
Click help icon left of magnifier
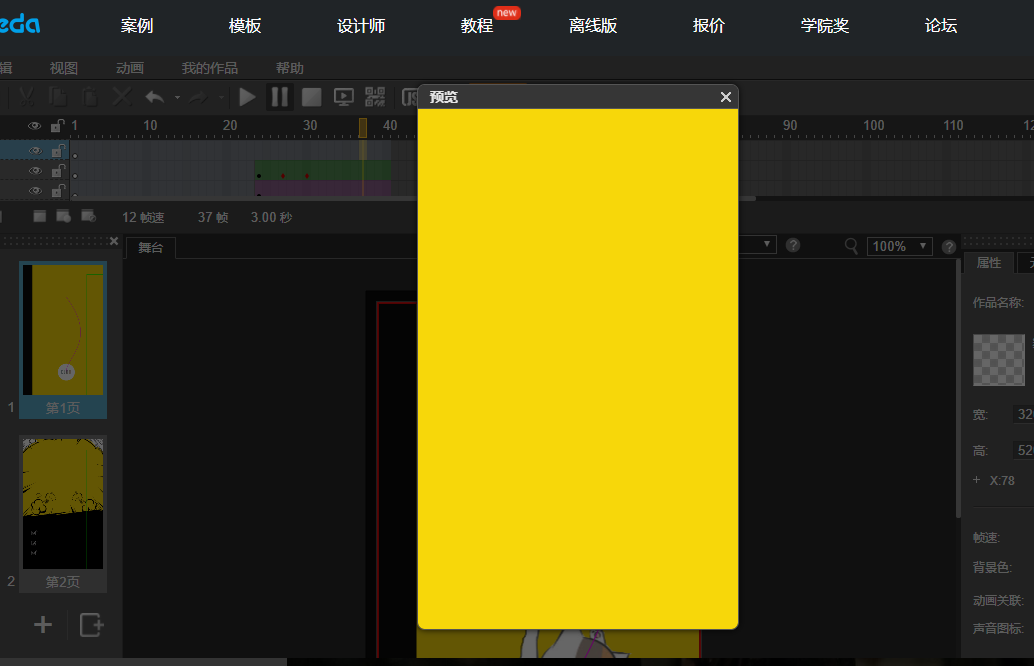pyautogui.click(x=793, y=245)
